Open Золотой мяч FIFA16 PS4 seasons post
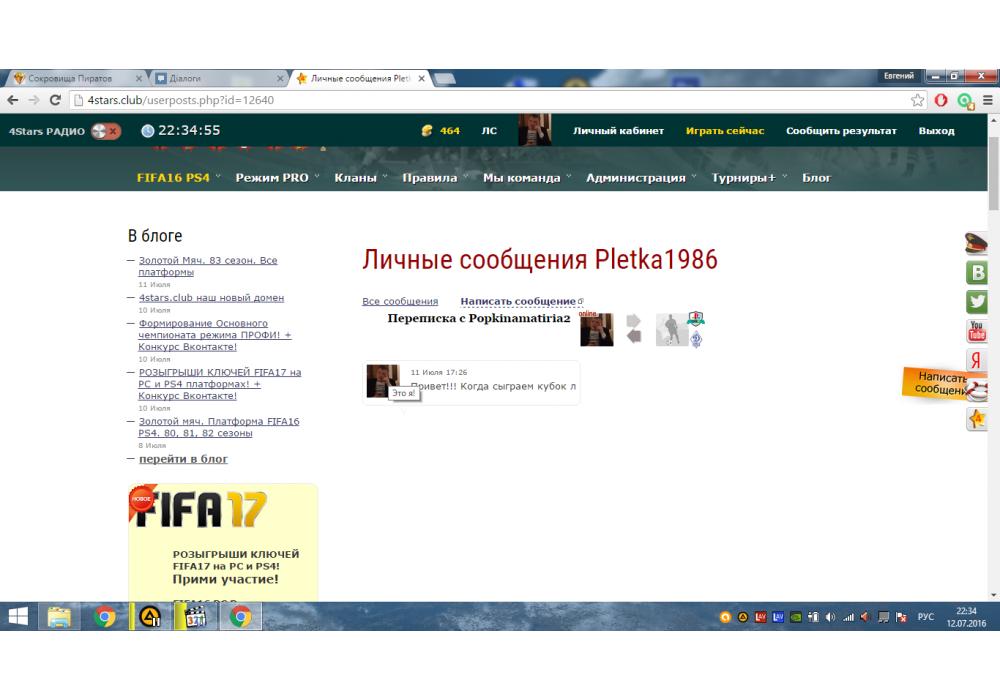Viewport: 1000px width, 700px height. [219, 427]
